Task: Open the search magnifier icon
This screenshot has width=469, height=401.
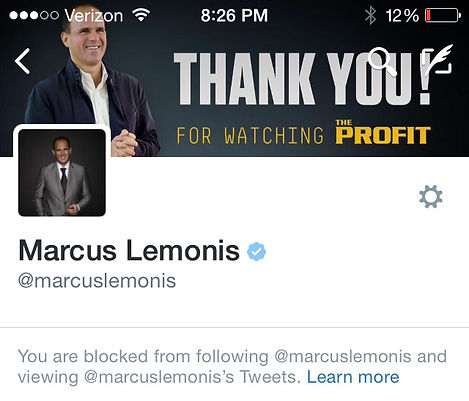Action: pyautogui.click(x=382, y=62)
